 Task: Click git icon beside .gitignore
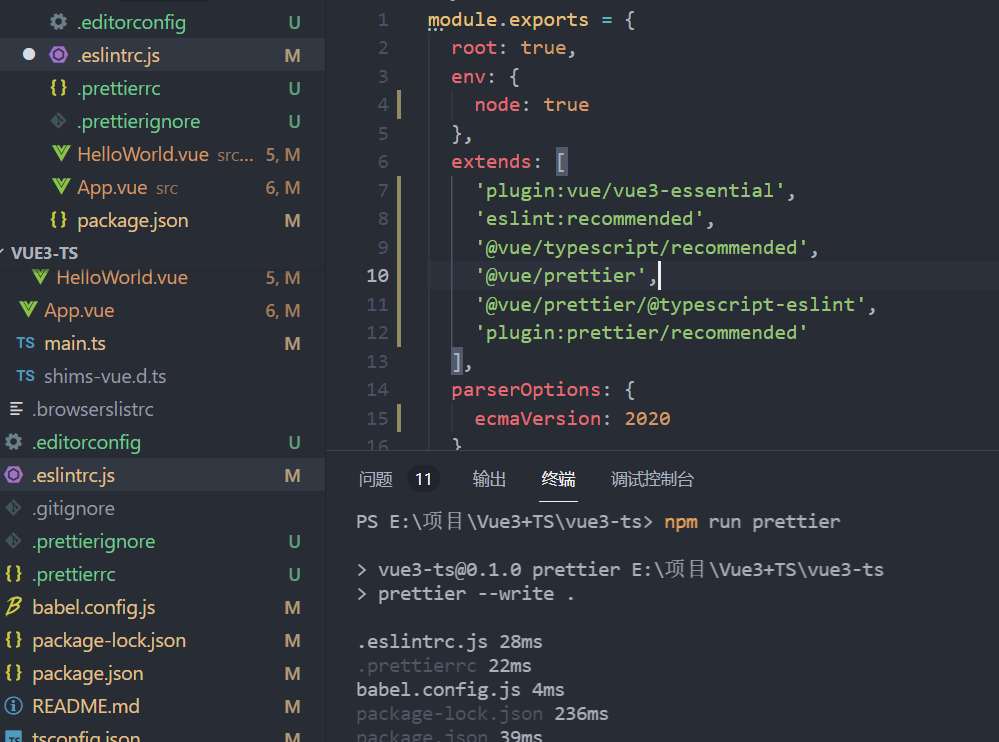pyautogui.click(x=13, y=508)
